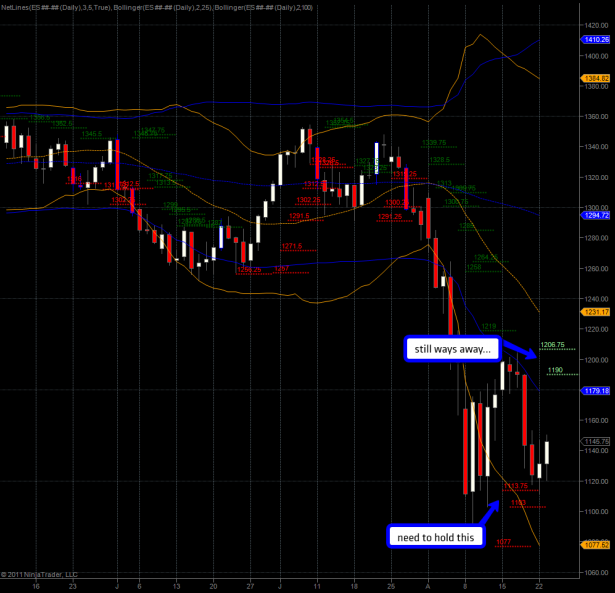Screen dimensions: 615x593
Task: Select the blue 1410.26 price marker
Action: (x=596, y=39)
